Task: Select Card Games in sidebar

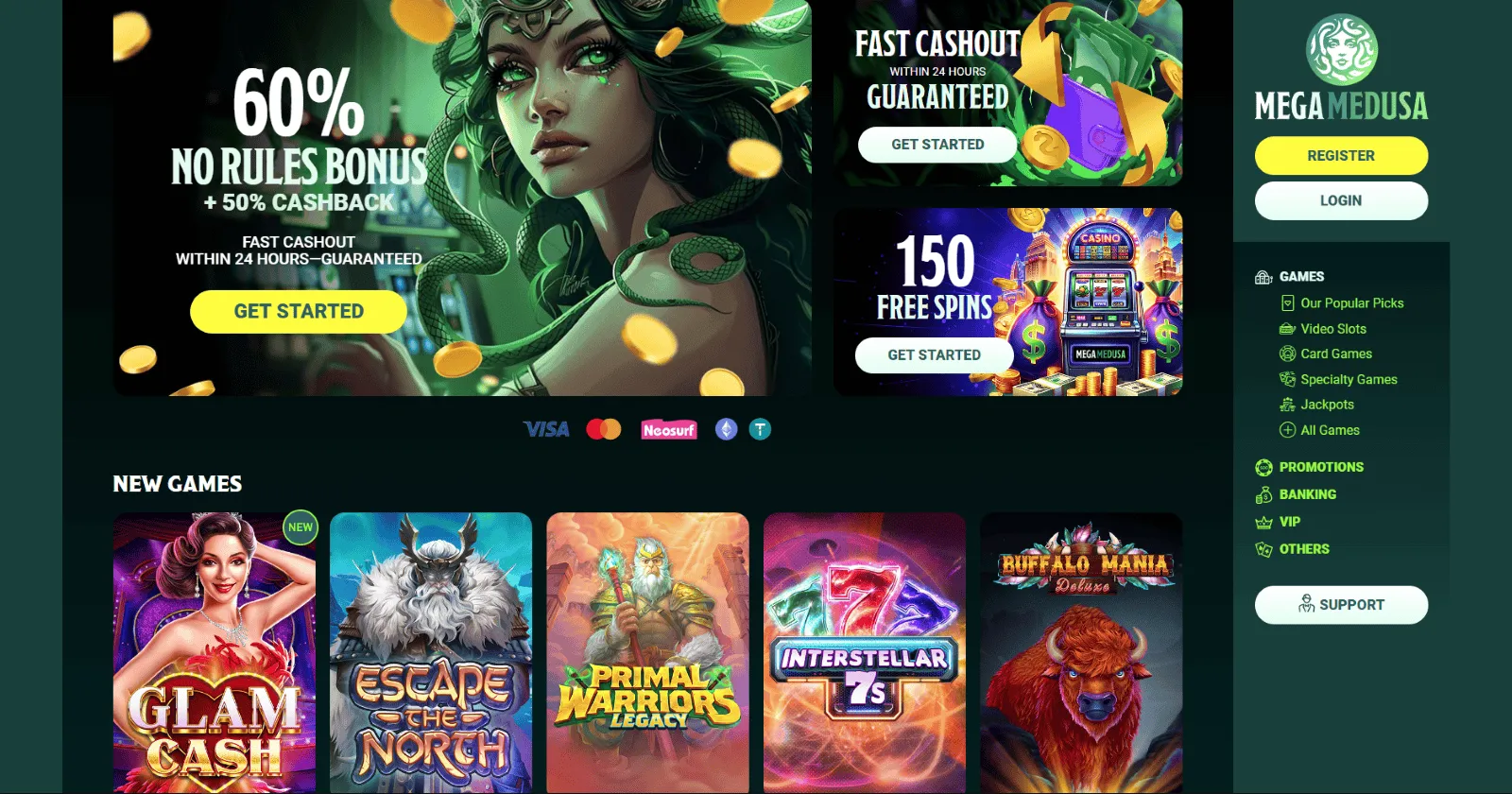Action: point(1335,354)
